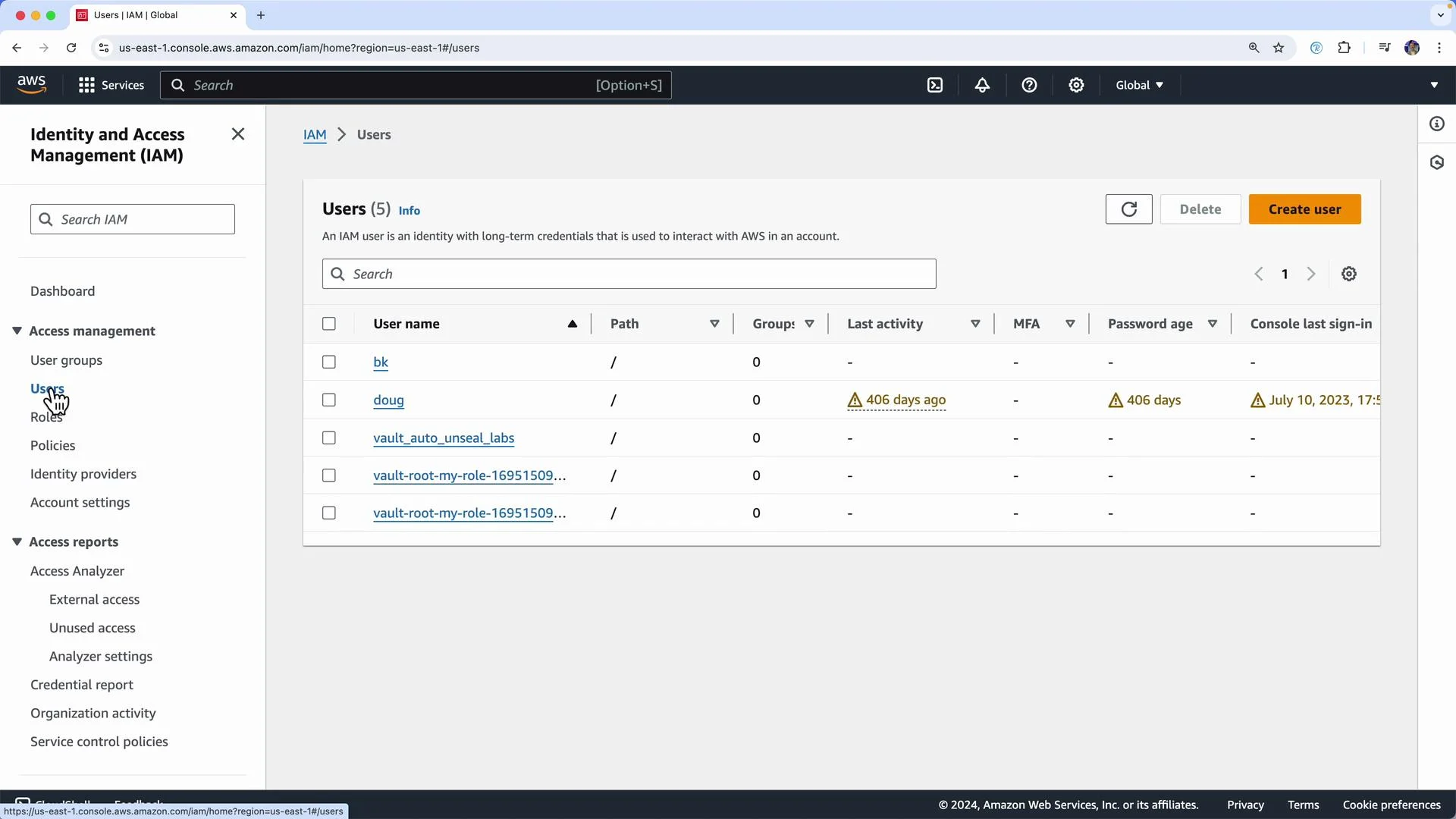
Task: Go to Roles in sidebar
Action: [x=46, y=417]
